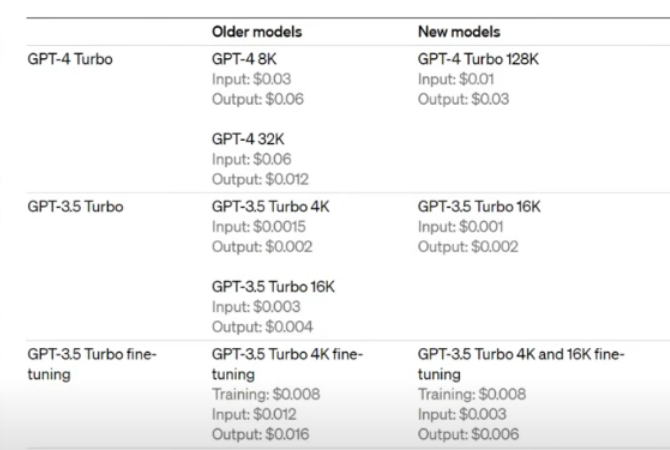Image resolution: width=670 pixels, height=450 pixels.
Task: Select the "Output: $0.012" price for GPT-4 32K
Action: [260, 179]
